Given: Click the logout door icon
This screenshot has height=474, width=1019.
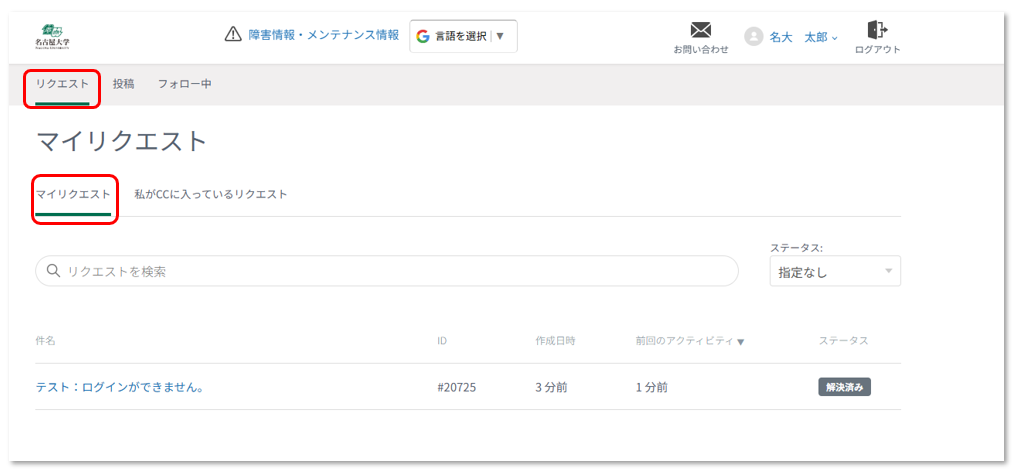Looking at the screenshot, I should pos(877,30).
